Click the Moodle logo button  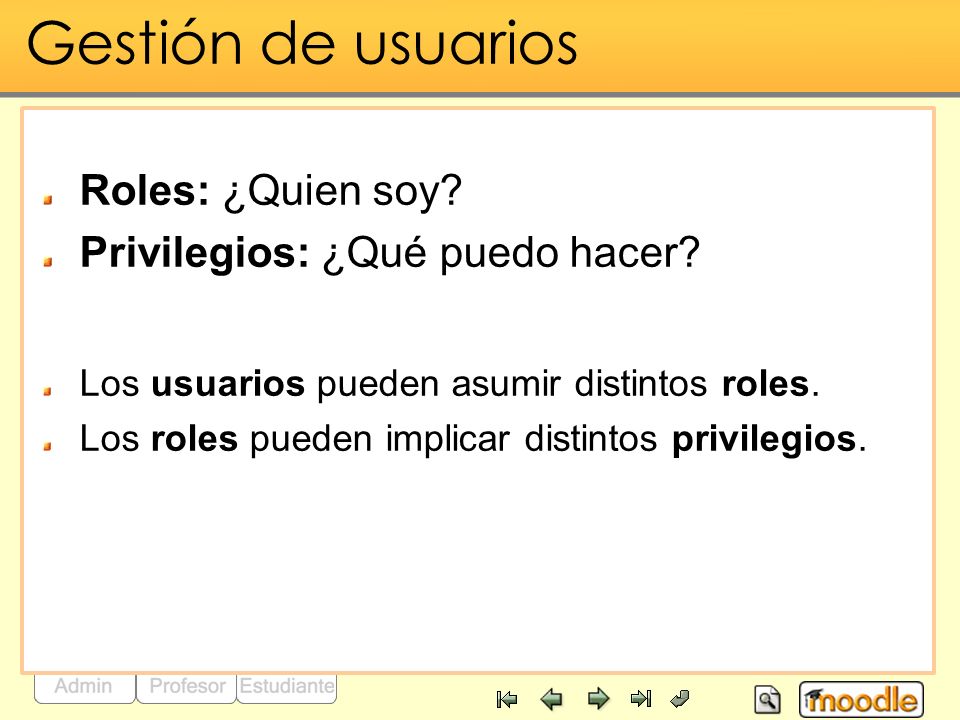pyautogui.click(x=861, y=699)
